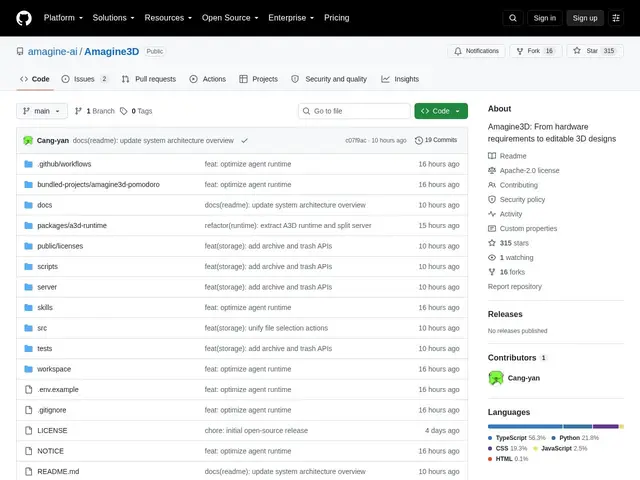Click Report repository link
Screen dimensions: 640x480
pyautogui.click(x=514, y=287)
